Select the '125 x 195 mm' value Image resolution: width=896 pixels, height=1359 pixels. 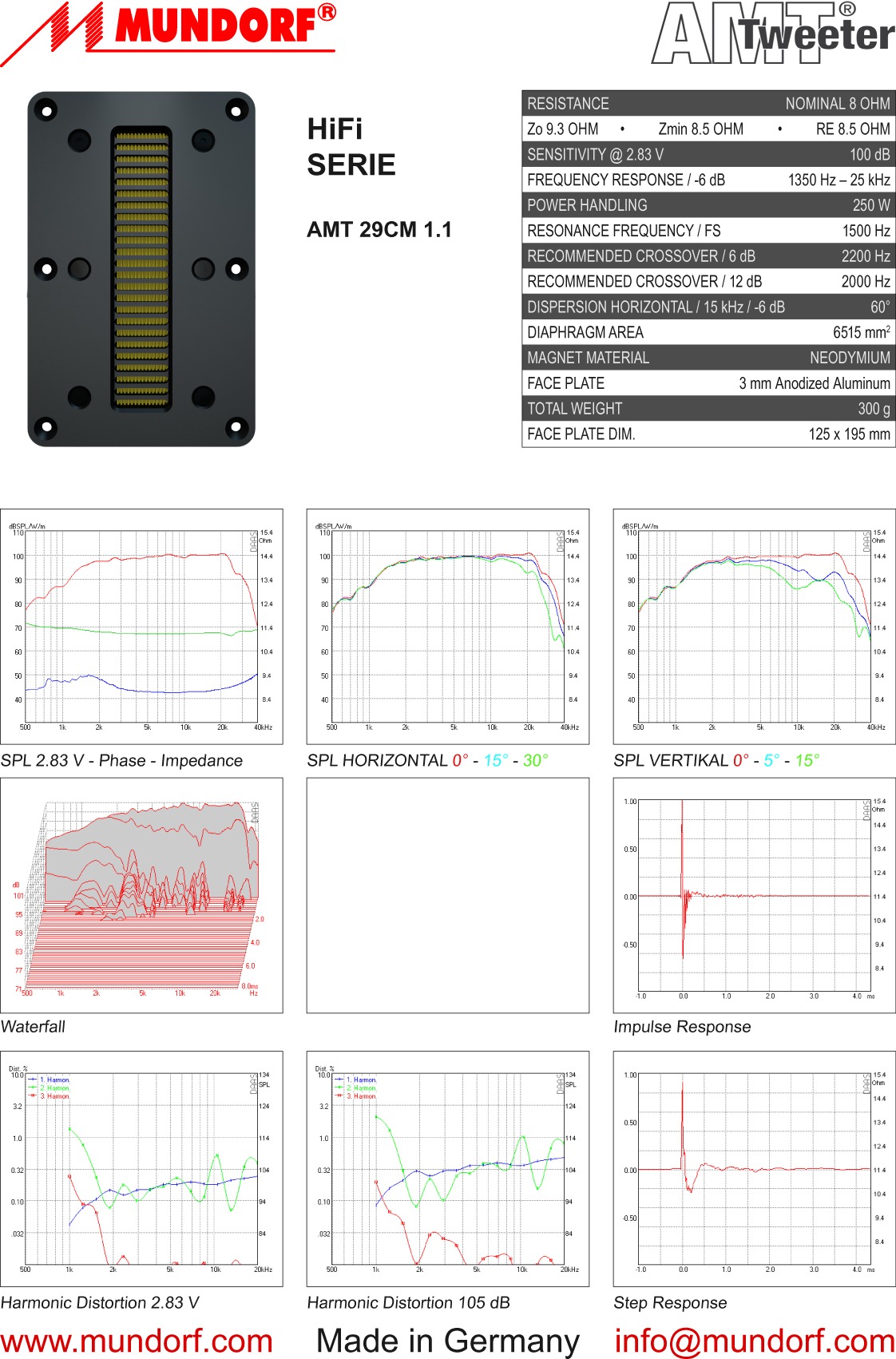click(x=849, y=434)
